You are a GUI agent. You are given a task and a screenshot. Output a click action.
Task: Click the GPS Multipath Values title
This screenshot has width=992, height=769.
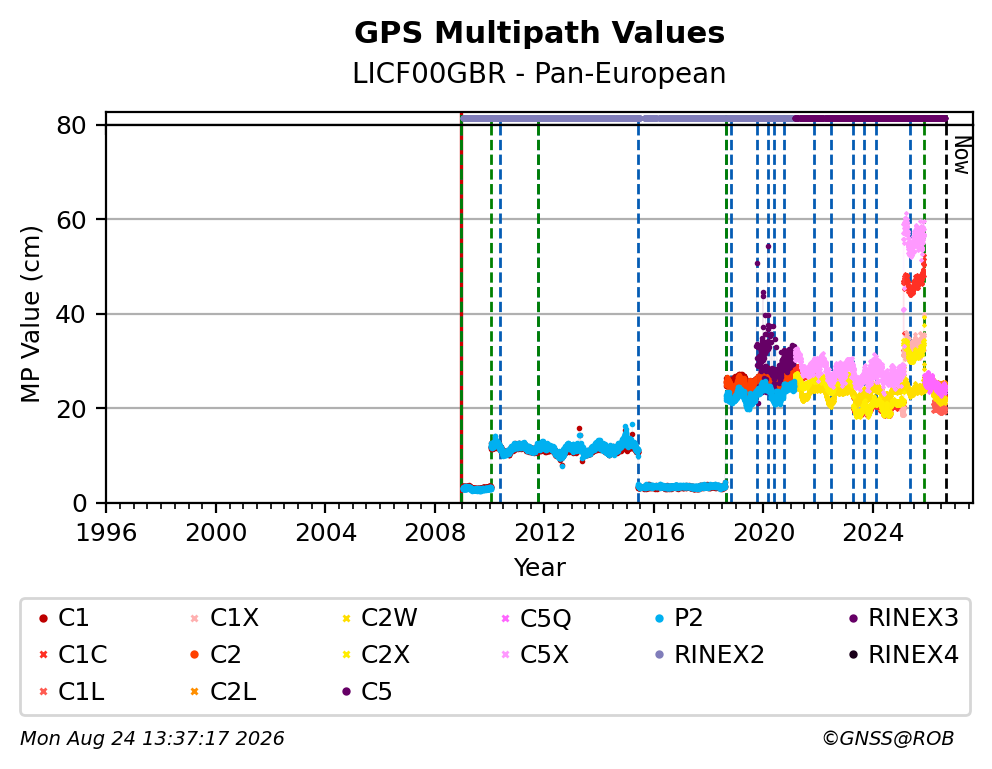[x=539, y=33]
